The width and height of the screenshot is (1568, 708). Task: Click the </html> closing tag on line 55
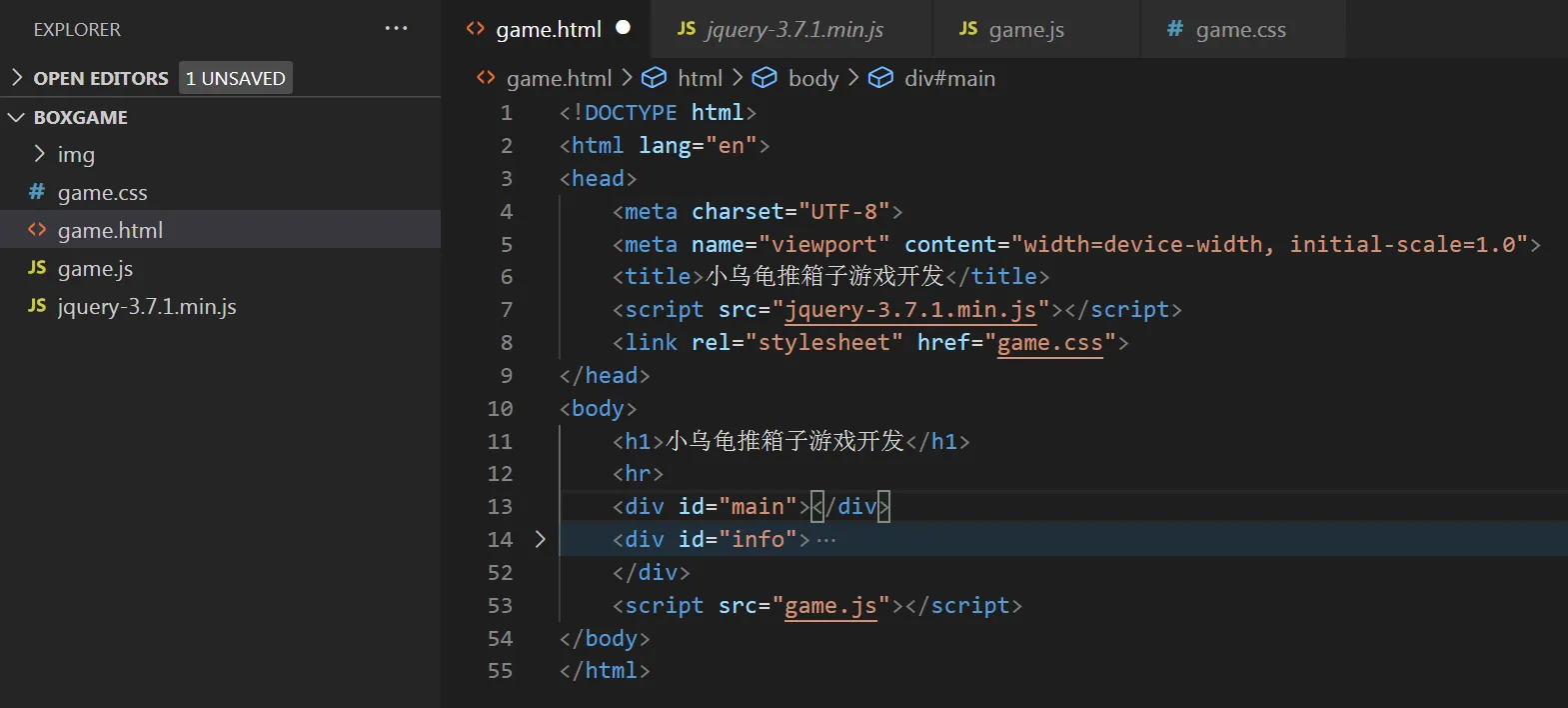605,671
